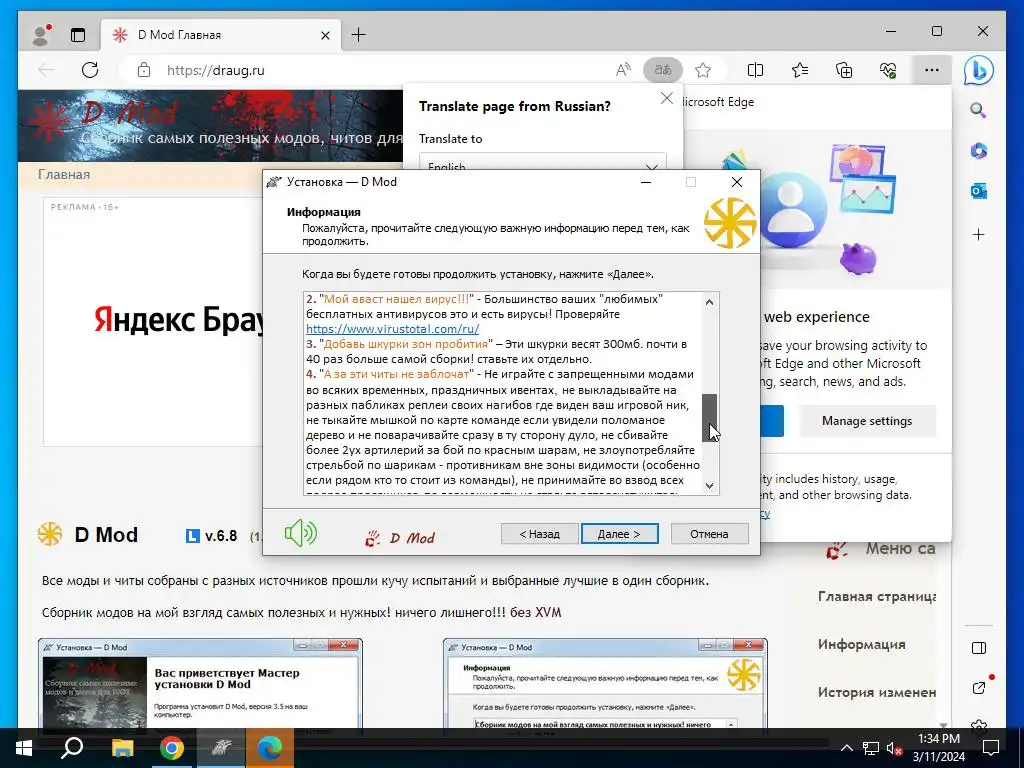
Task: Open the tab actions menu icon
Action: [x=78, y=35]
